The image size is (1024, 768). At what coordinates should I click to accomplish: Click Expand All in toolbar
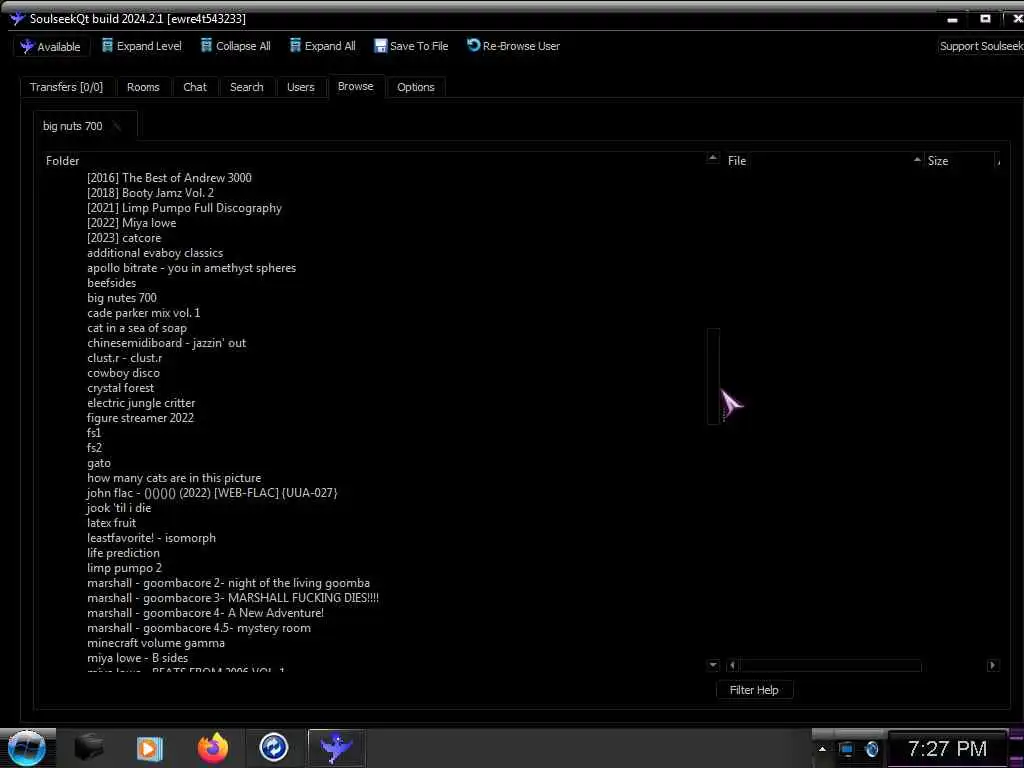point(323,46)
